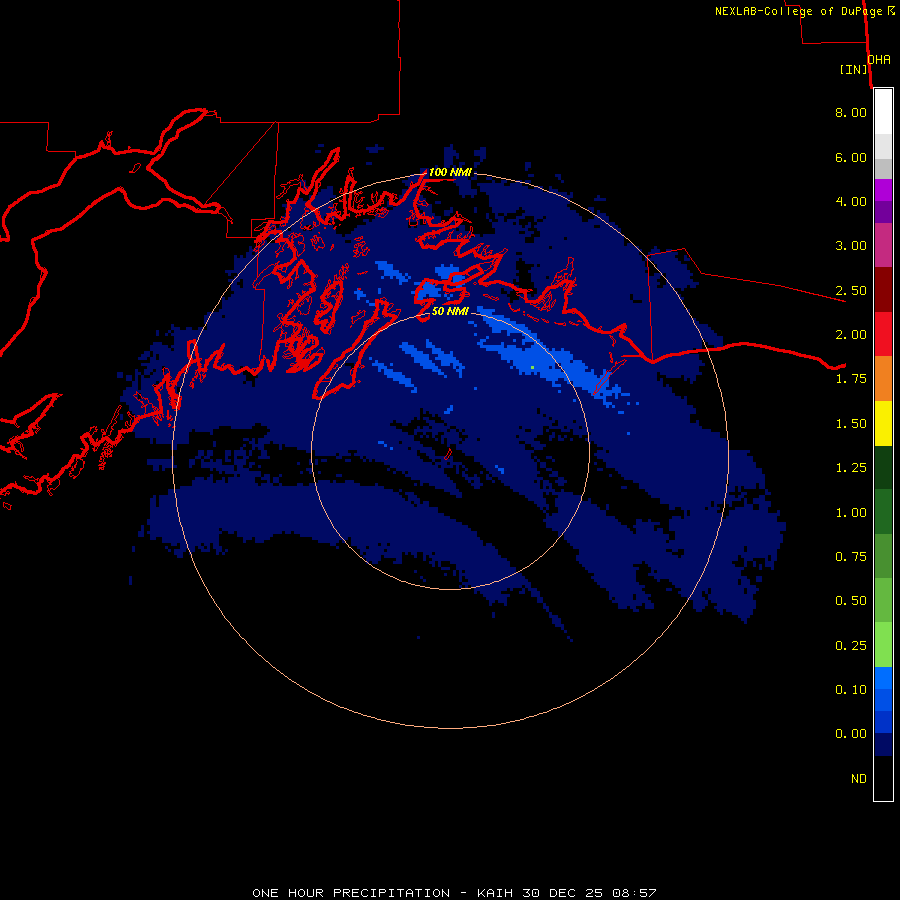
Task: Select the 0.75 legend value
Action: click(x=851, y=557)
